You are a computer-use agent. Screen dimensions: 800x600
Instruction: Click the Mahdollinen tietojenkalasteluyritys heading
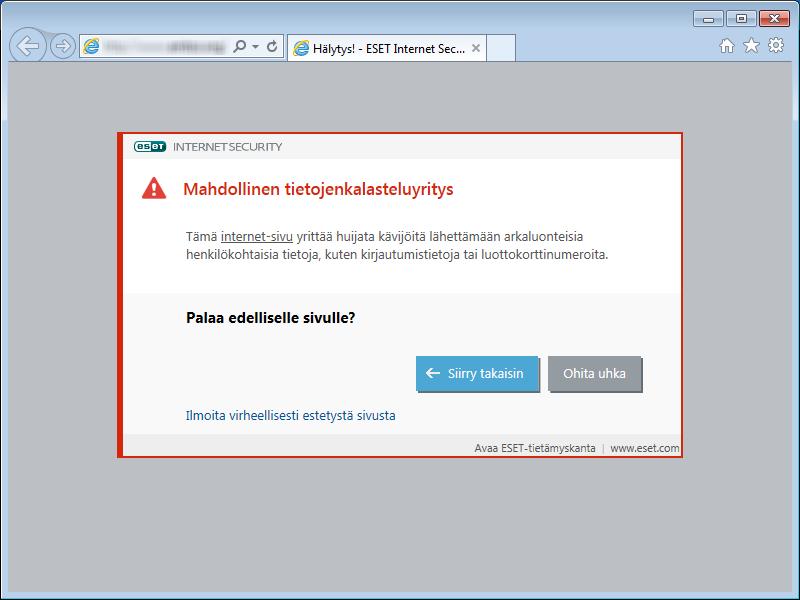[x=318, y=189]
